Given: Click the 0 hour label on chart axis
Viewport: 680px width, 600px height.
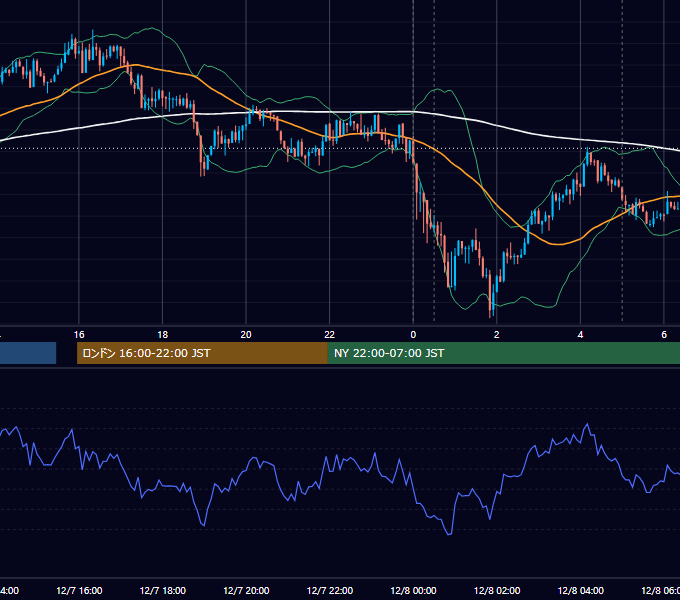Looking at the screenshot, I should 413,335.
